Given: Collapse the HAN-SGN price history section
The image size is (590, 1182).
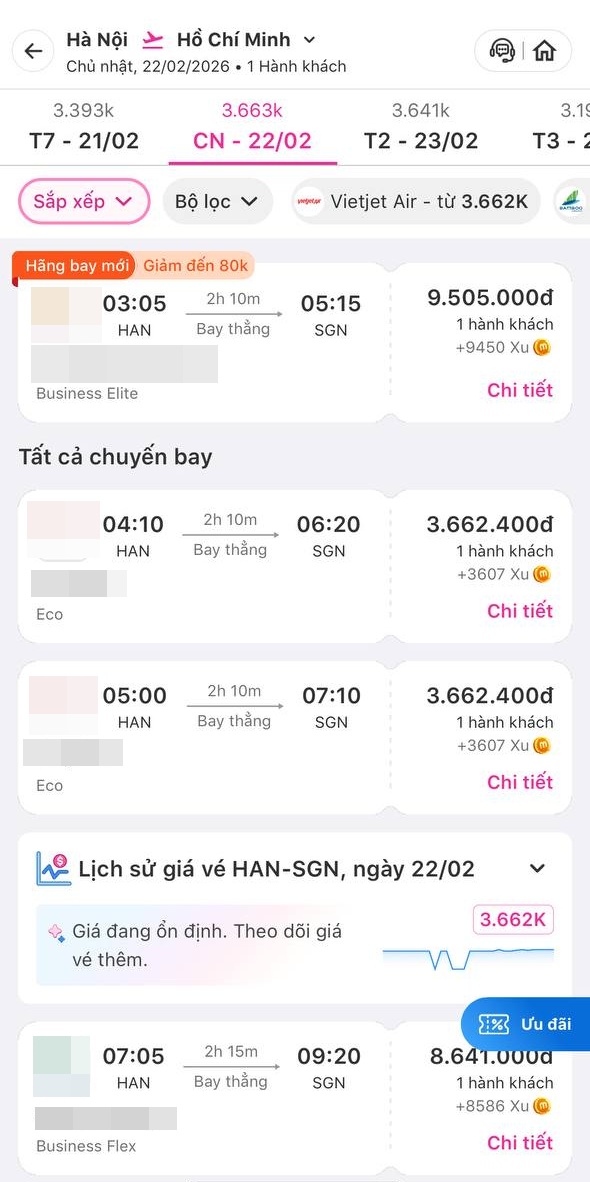Looking at the screenshot, I should (537, 868).
